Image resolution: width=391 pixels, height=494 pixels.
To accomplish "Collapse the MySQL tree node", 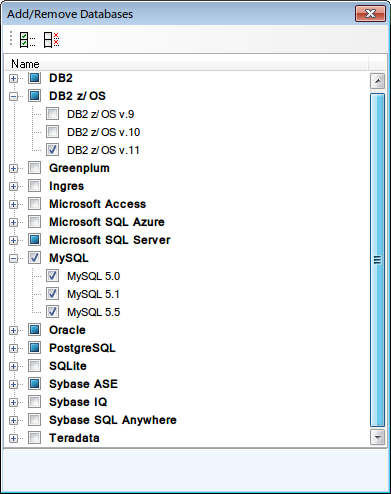I will coord(13,259).
